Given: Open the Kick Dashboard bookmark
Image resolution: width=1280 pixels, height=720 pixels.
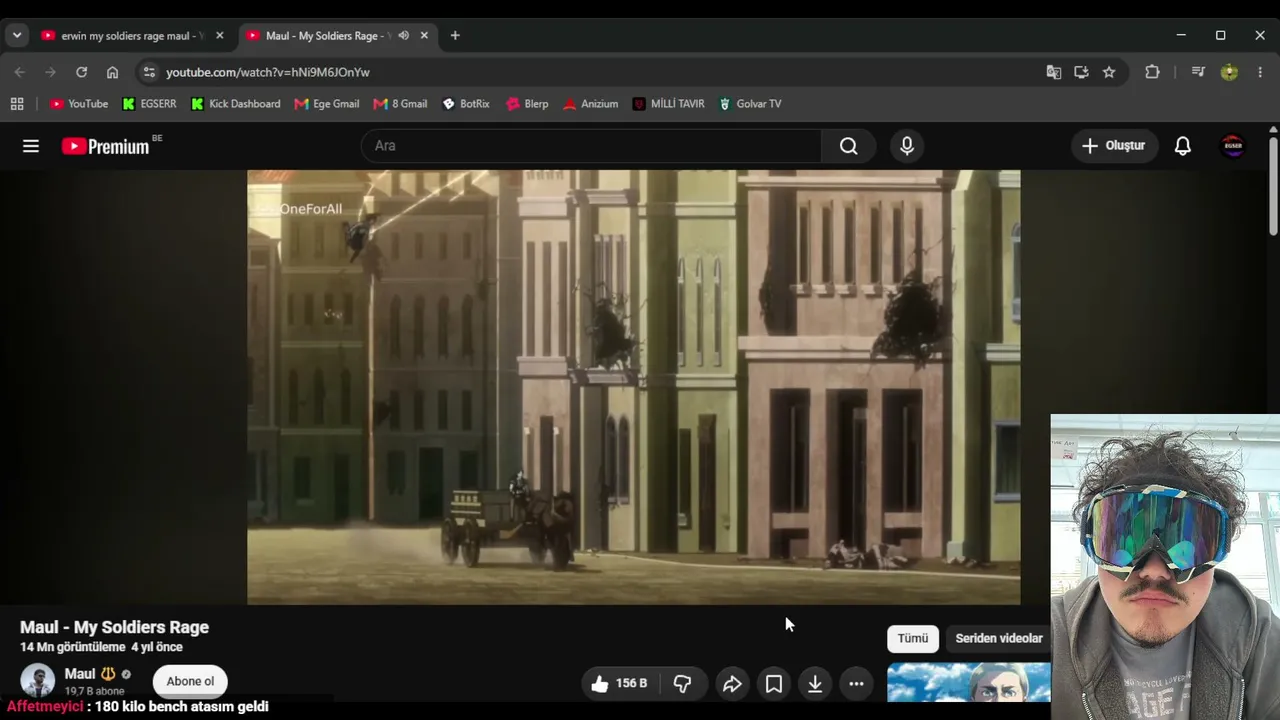Looking at the screenshot, I should pyautogui.click(x=235, y=104).
